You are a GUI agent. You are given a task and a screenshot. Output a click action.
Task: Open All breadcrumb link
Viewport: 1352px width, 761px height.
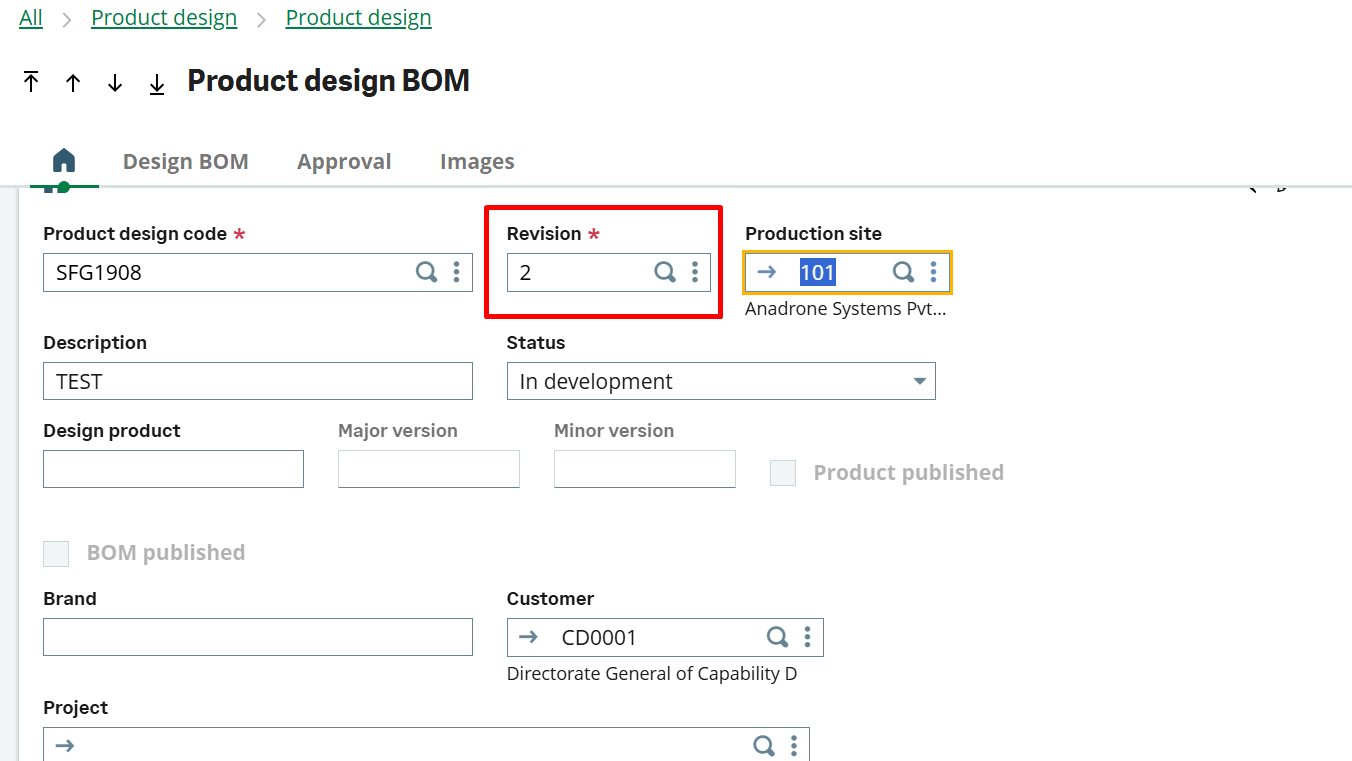pos(31,18)
